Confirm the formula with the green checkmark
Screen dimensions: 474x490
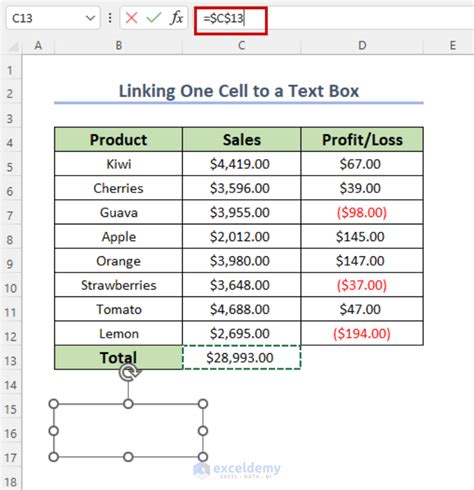154,18
